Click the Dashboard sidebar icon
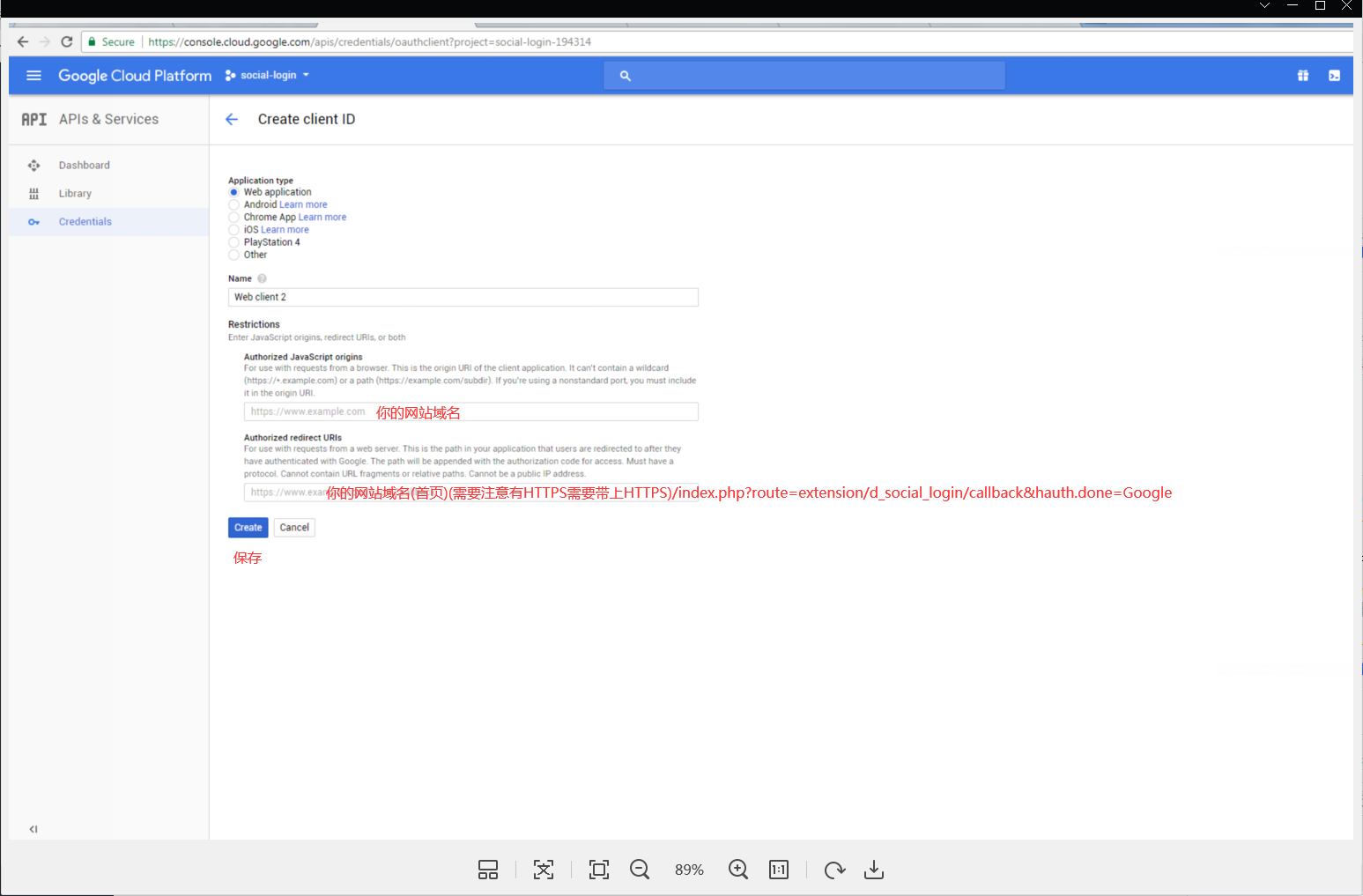The width and height of the screenshot is (1363, 896). click(x=33, y=166)
